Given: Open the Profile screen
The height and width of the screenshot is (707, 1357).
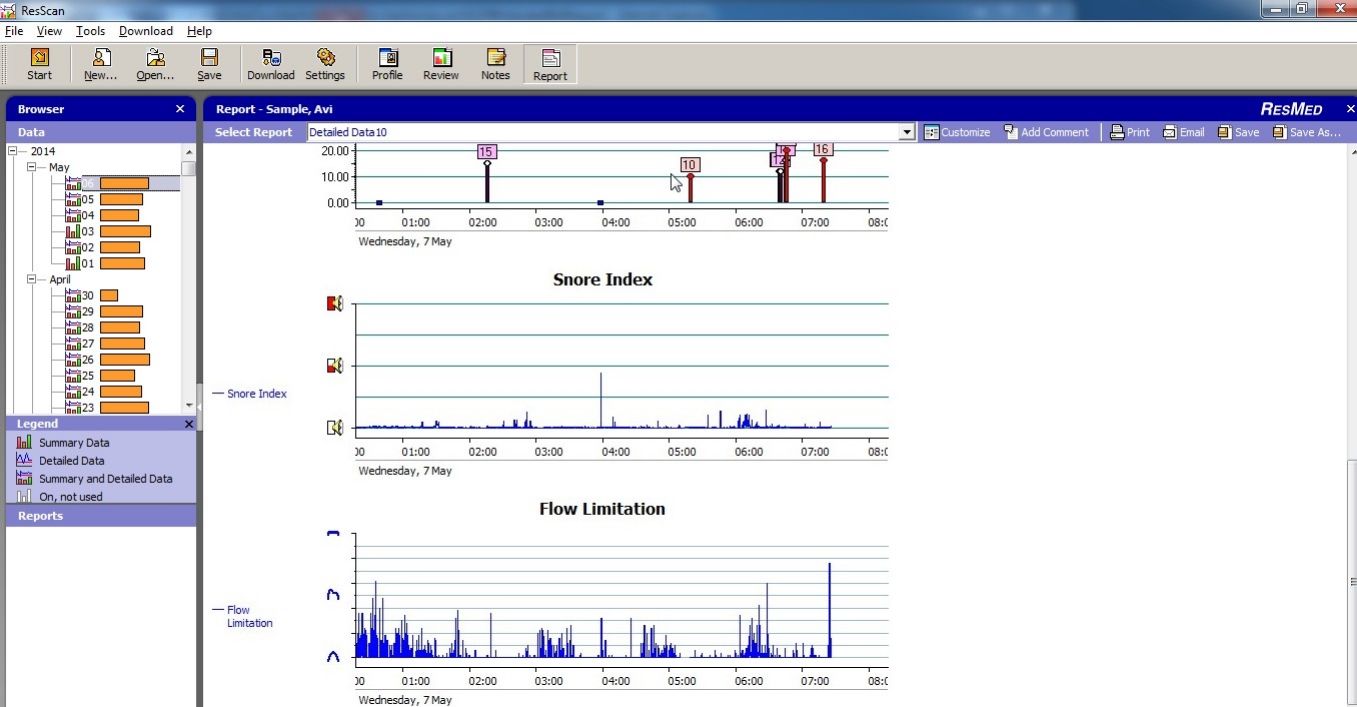Looking at the screenshot, I should (x=387, y=64).
